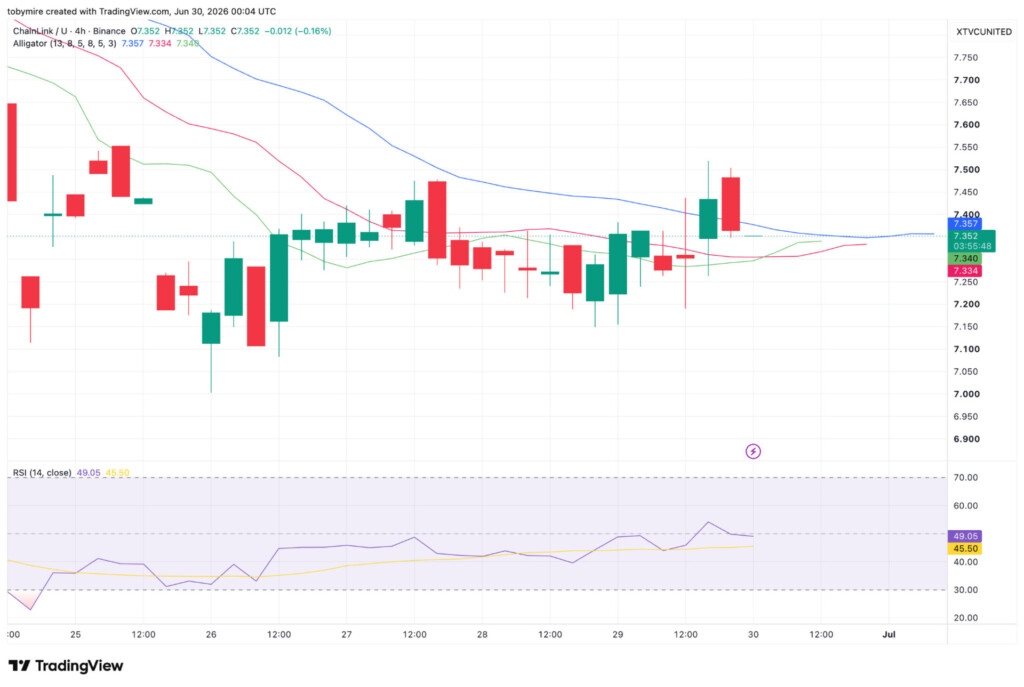The height and width of the screenshot is (687, 1024).
Task: Select the Alligator (13, 8, 5, 8, 5, 3) indicator legend
Action: (x=65, y=43)
